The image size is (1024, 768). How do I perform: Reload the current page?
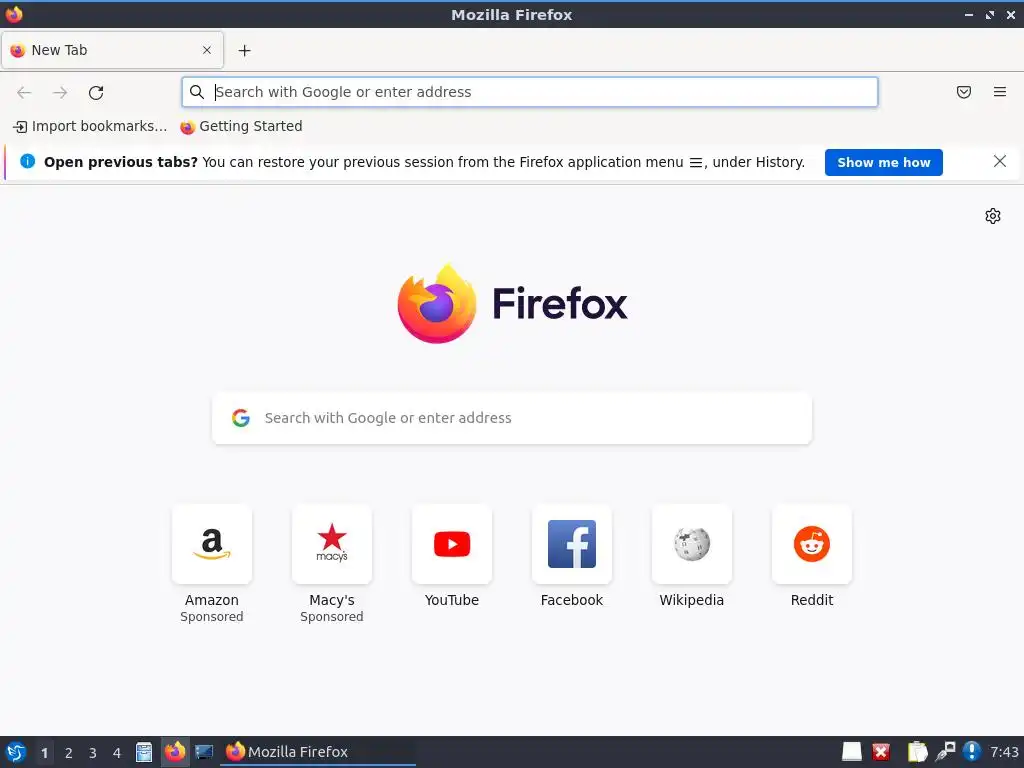[96, 93]
